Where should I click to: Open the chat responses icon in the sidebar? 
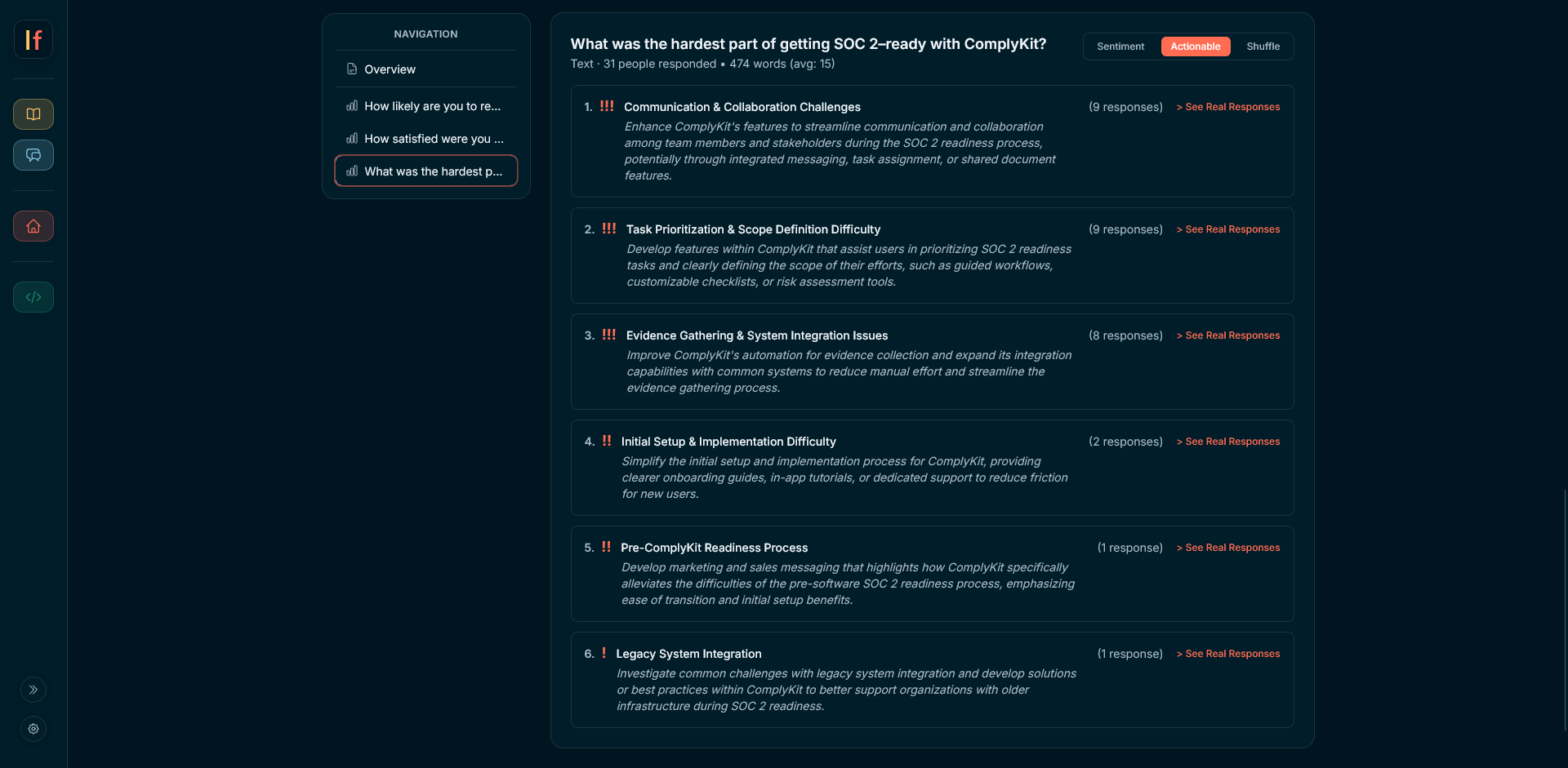point(33,155)
